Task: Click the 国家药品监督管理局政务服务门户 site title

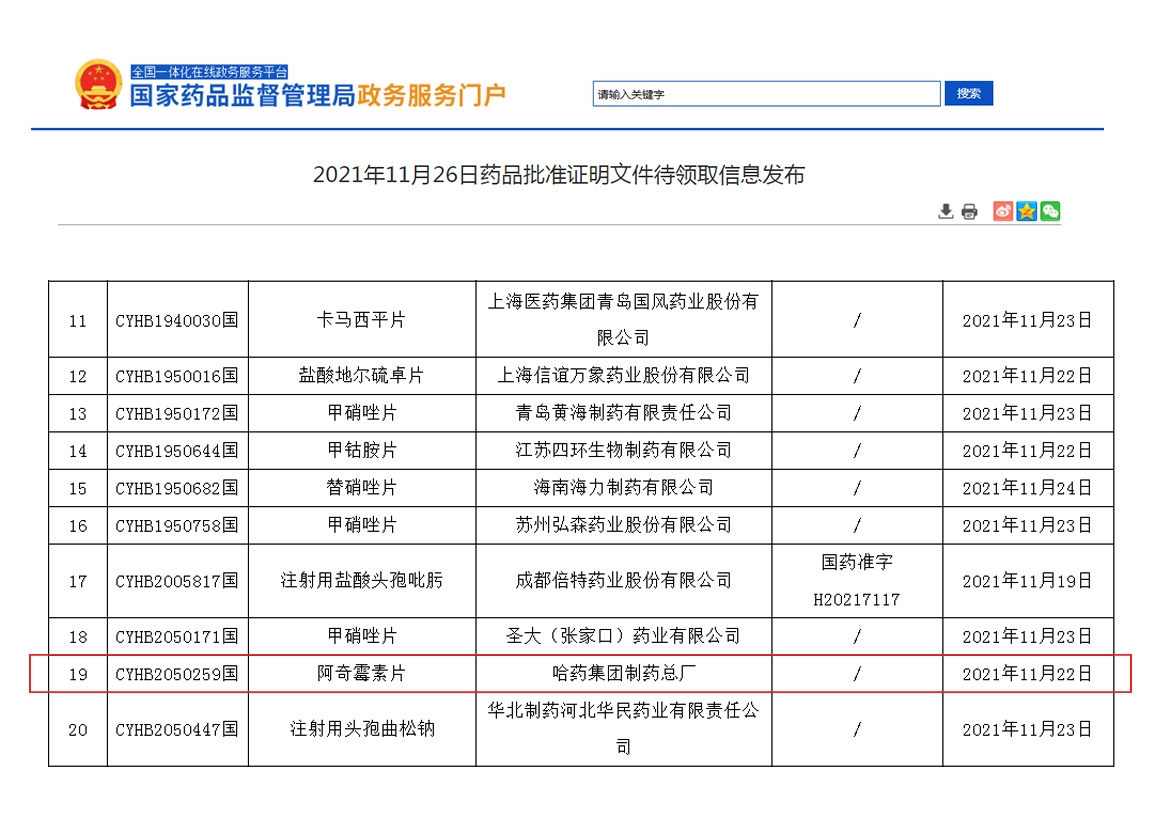Action: tap(318, 96)
